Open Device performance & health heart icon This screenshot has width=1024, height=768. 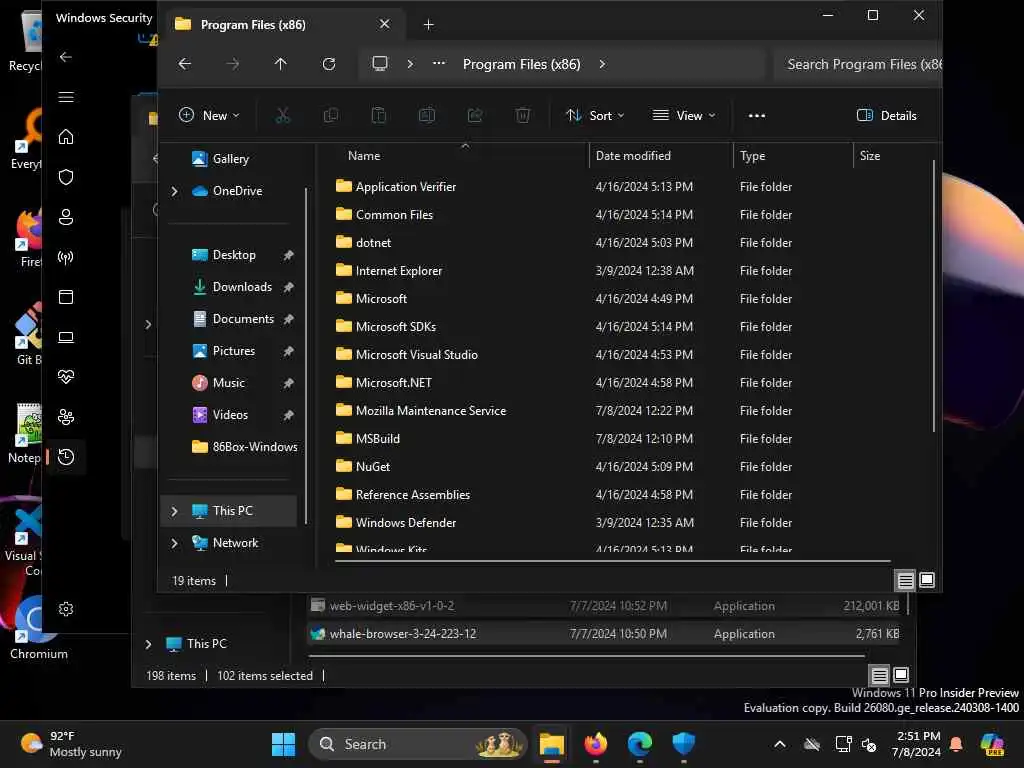(66, 377)
